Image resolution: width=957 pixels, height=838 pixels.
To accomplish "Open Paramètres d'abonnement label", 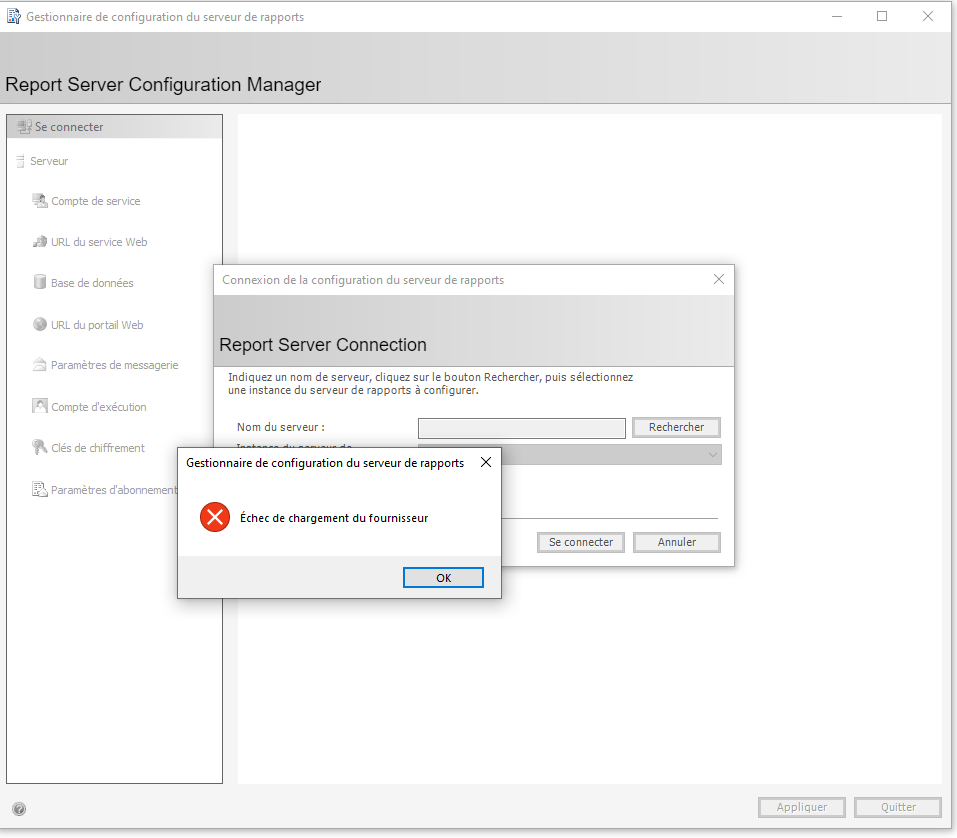I will pyautogui.click(x=114, y=490).
